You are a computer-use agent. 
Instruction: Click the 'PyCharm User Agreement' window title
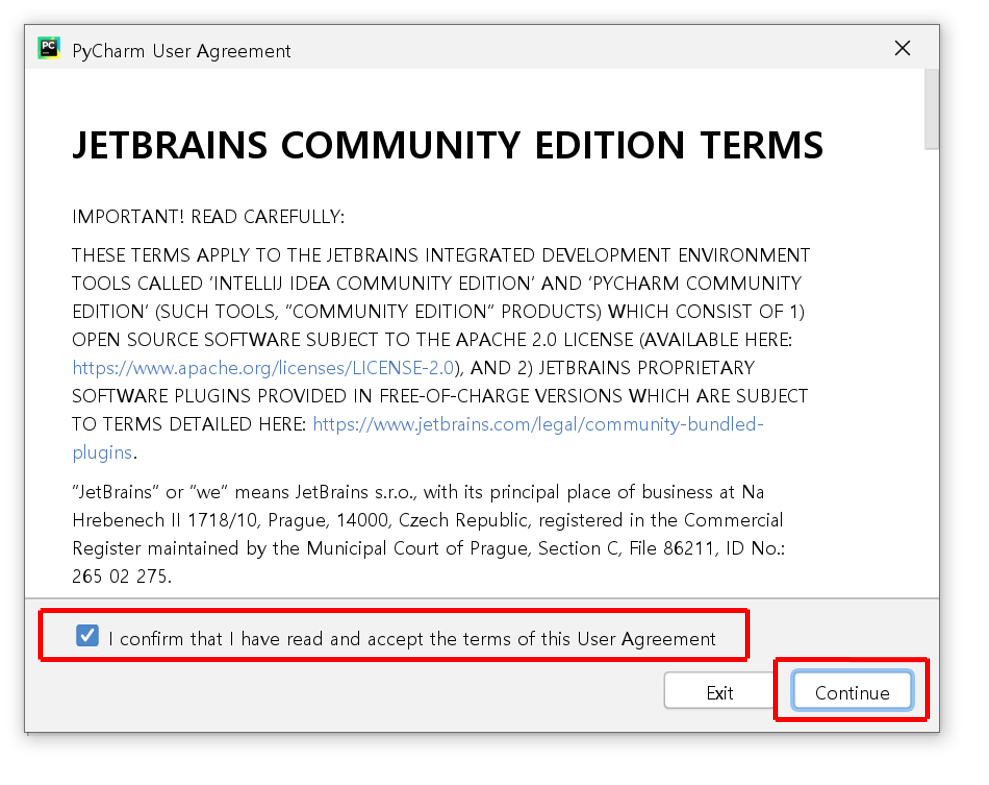pyautogui.click(x=181, y=51)
